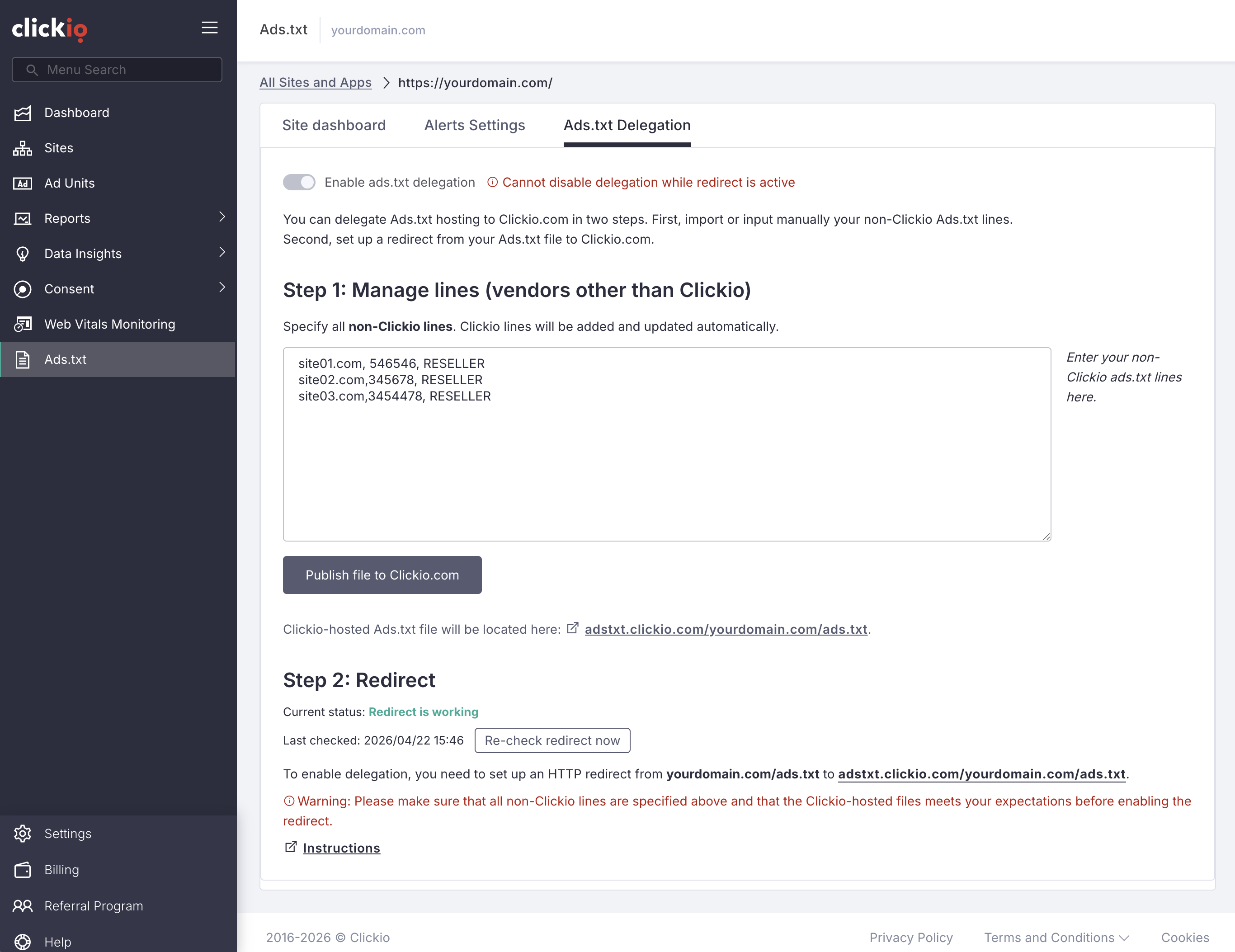Expand the Data Insights submenu chevron
Screen dimensions: 1235x952
pos(222,253)
